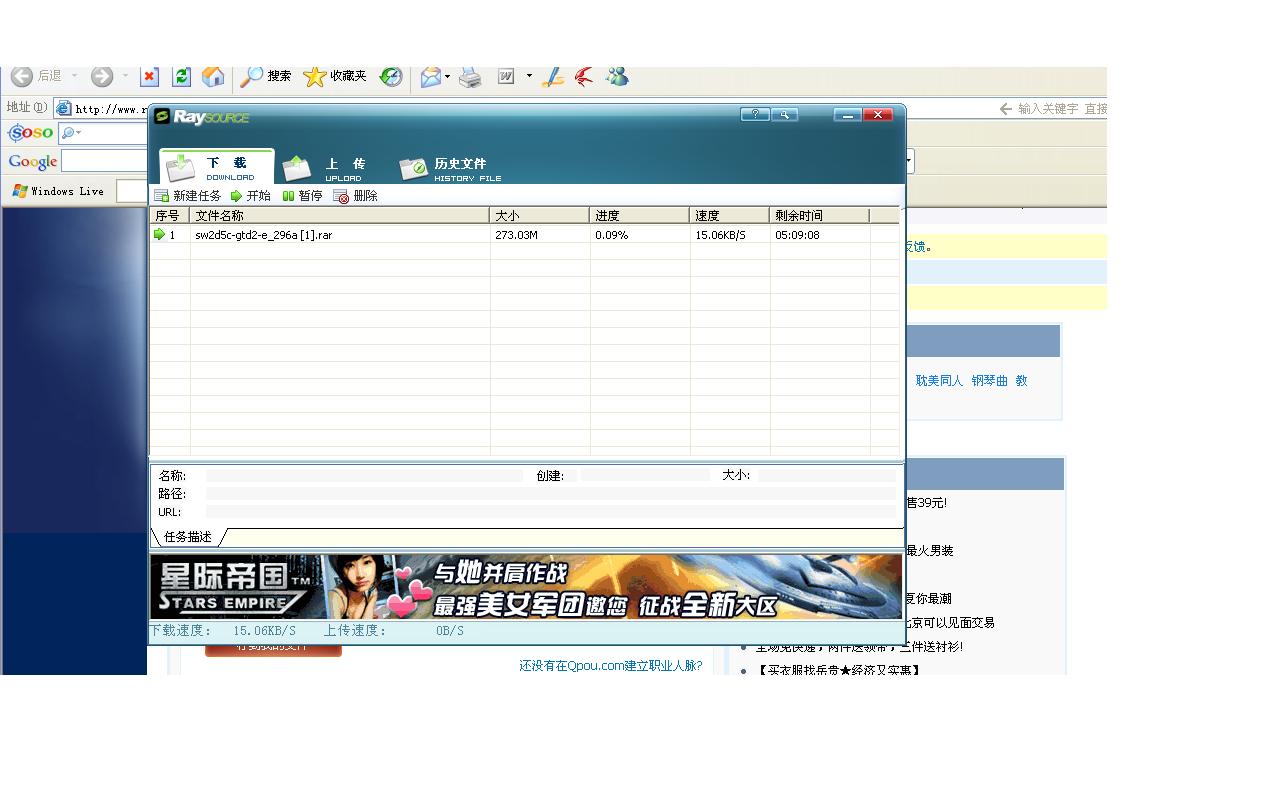Stop page loading with red X icon
This screenshot has height=800, width=1280.
click(x=149, y=77)
